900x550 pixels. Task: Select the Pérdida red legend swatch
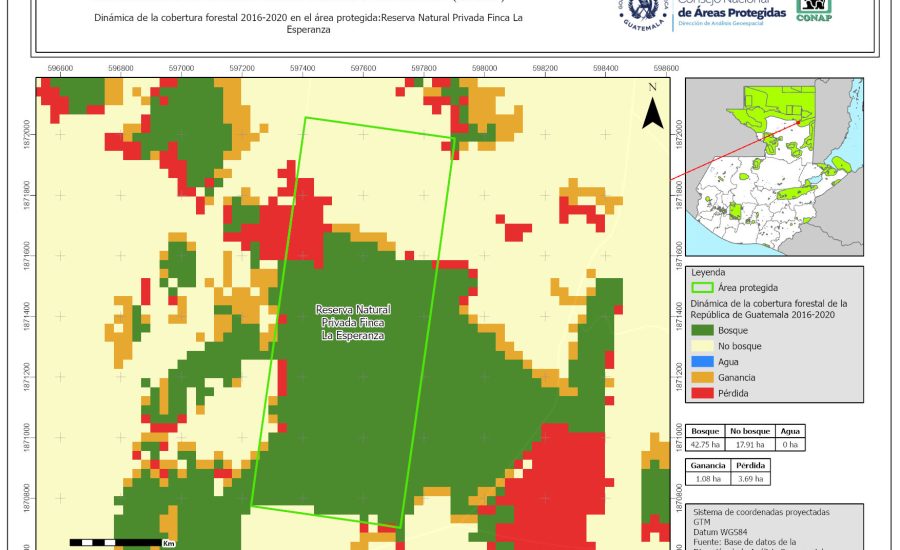click(703, 393)
